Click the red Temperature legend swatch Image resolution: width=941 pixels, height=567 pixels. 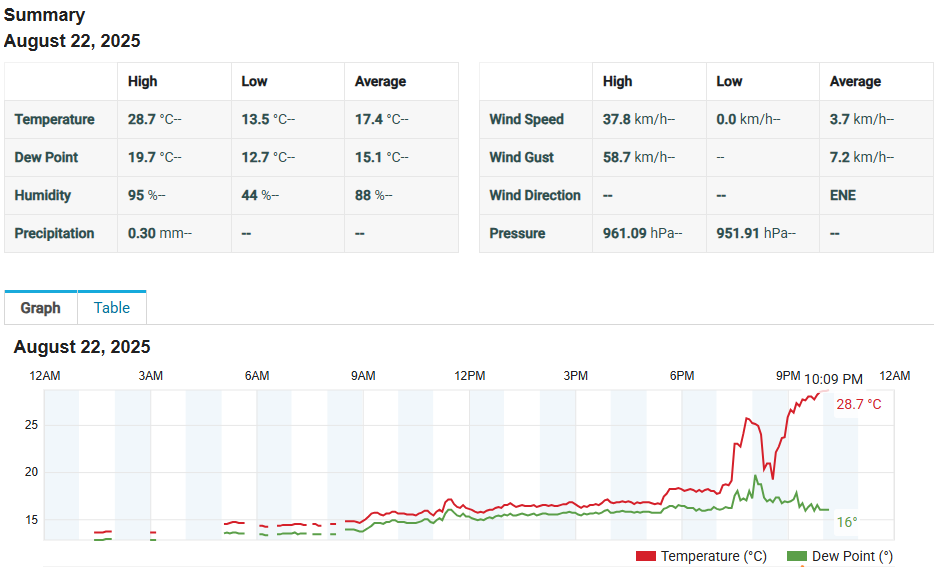645,556
